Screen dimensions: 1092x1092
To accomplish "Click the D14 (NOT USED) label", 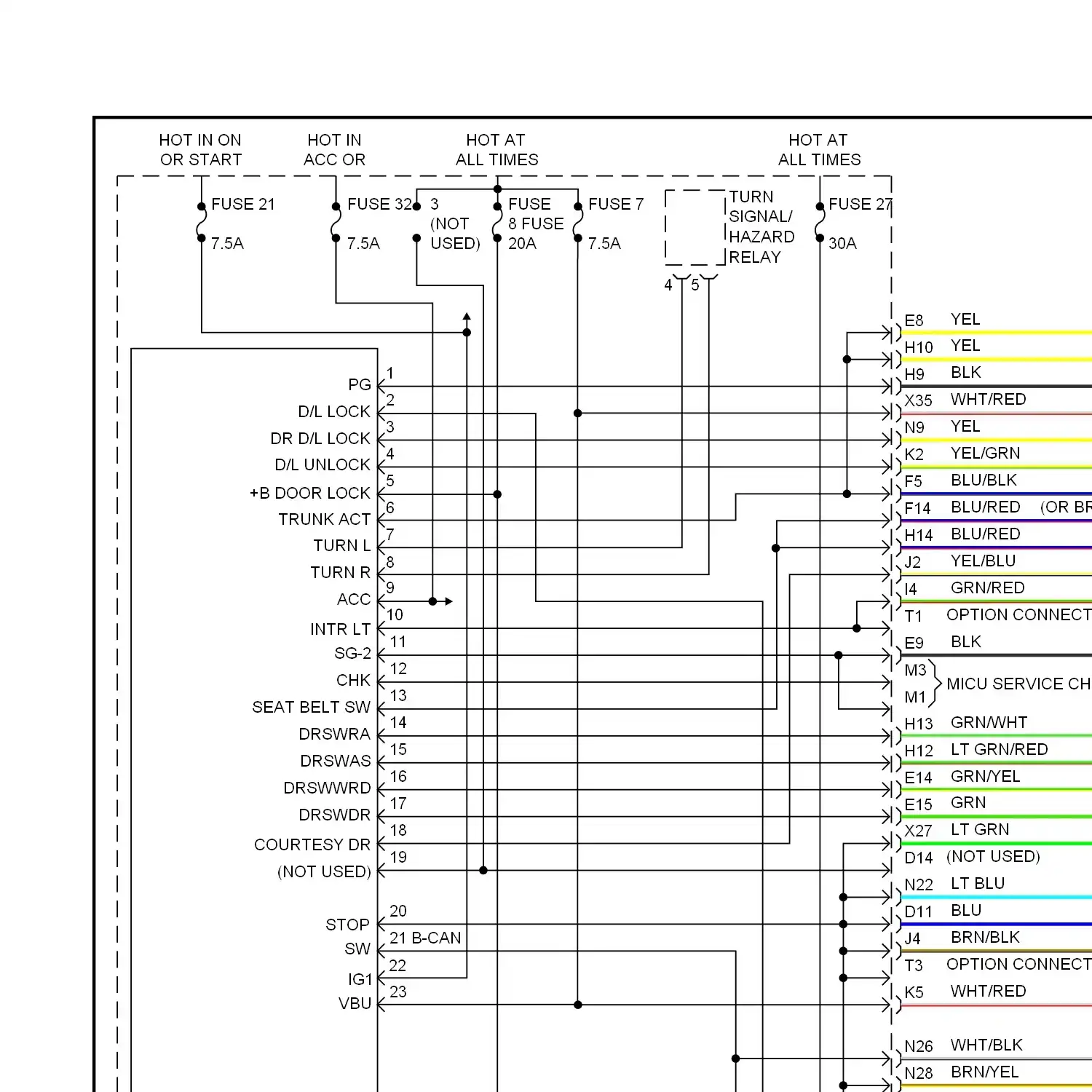I will (972, 858).
